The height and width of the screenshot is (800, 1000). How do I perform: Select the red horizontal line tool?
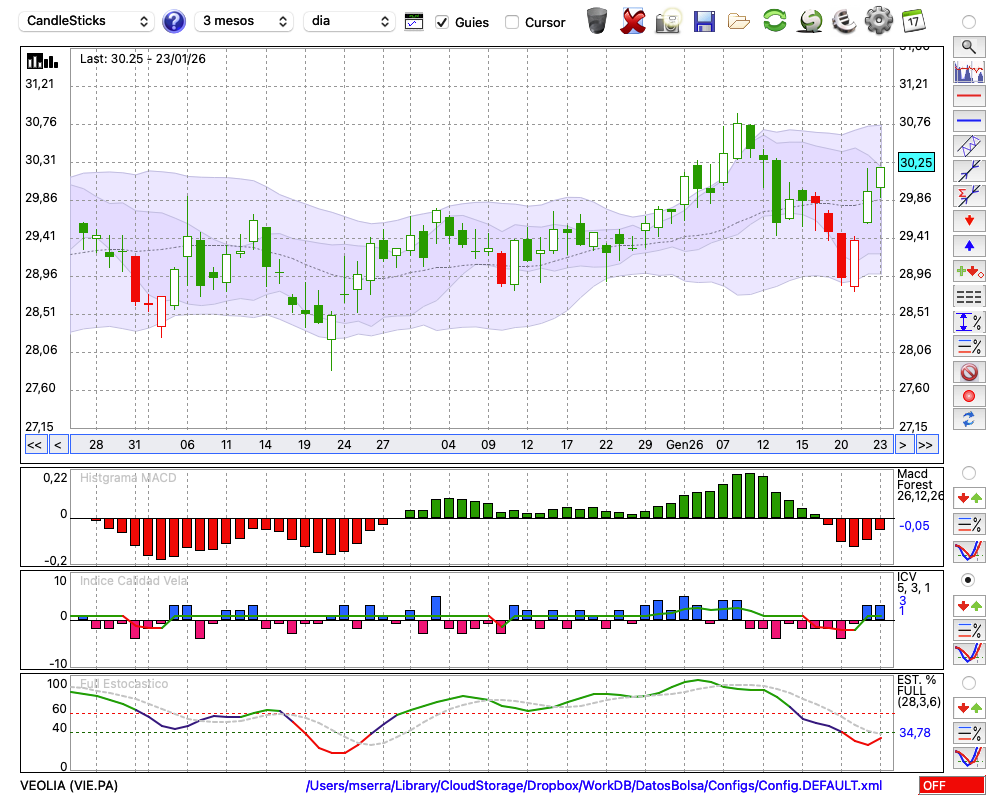[x=968, y=96]
